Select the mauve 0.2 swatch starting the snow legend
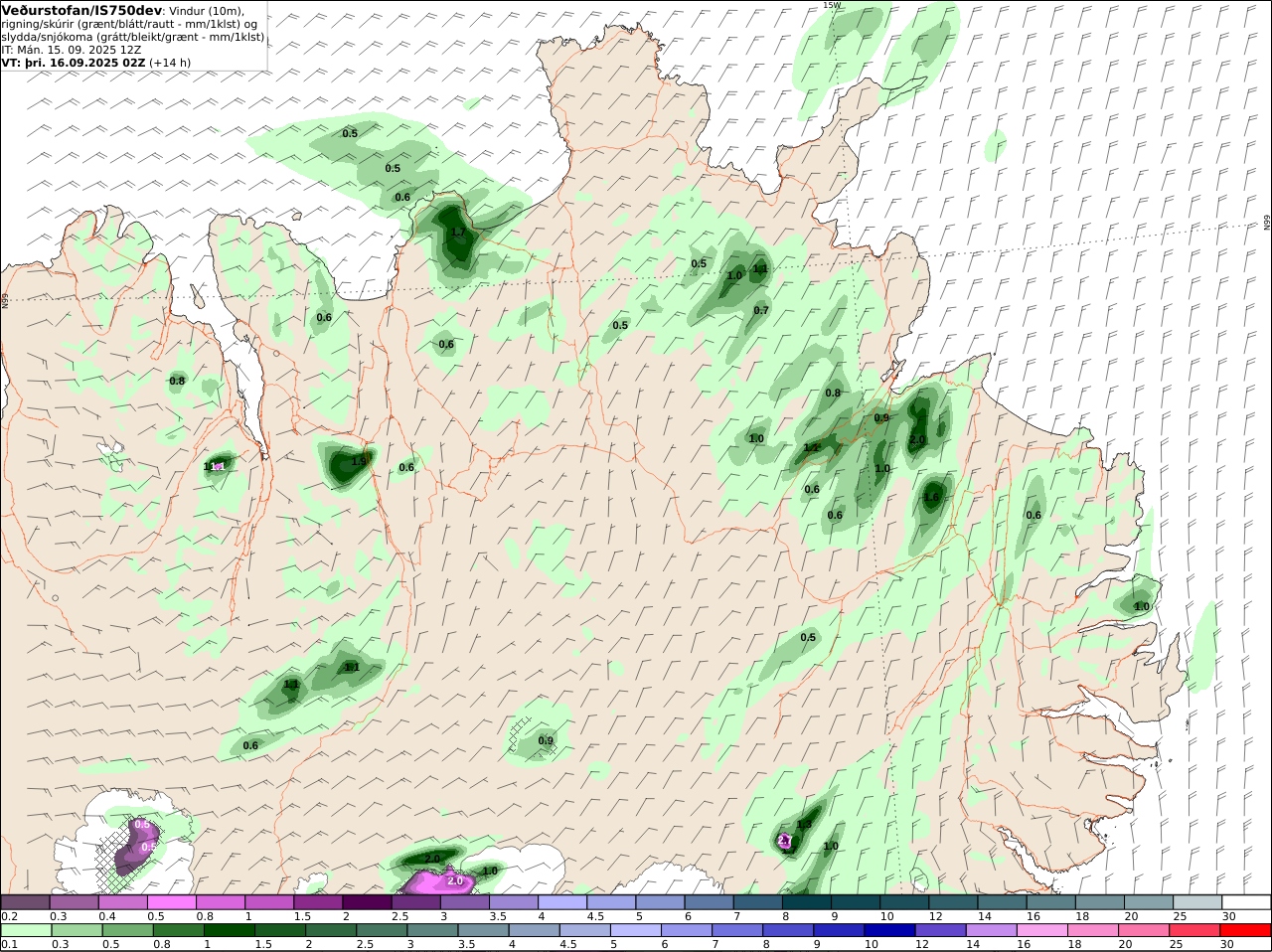 point(26,901)
